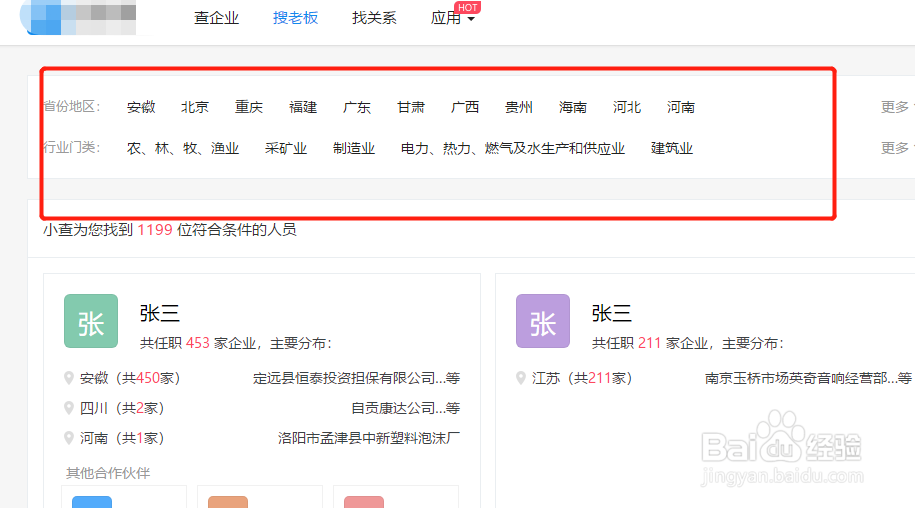
Task: Filter by province 河南 in filter row
Action: (x=681, y=107)
